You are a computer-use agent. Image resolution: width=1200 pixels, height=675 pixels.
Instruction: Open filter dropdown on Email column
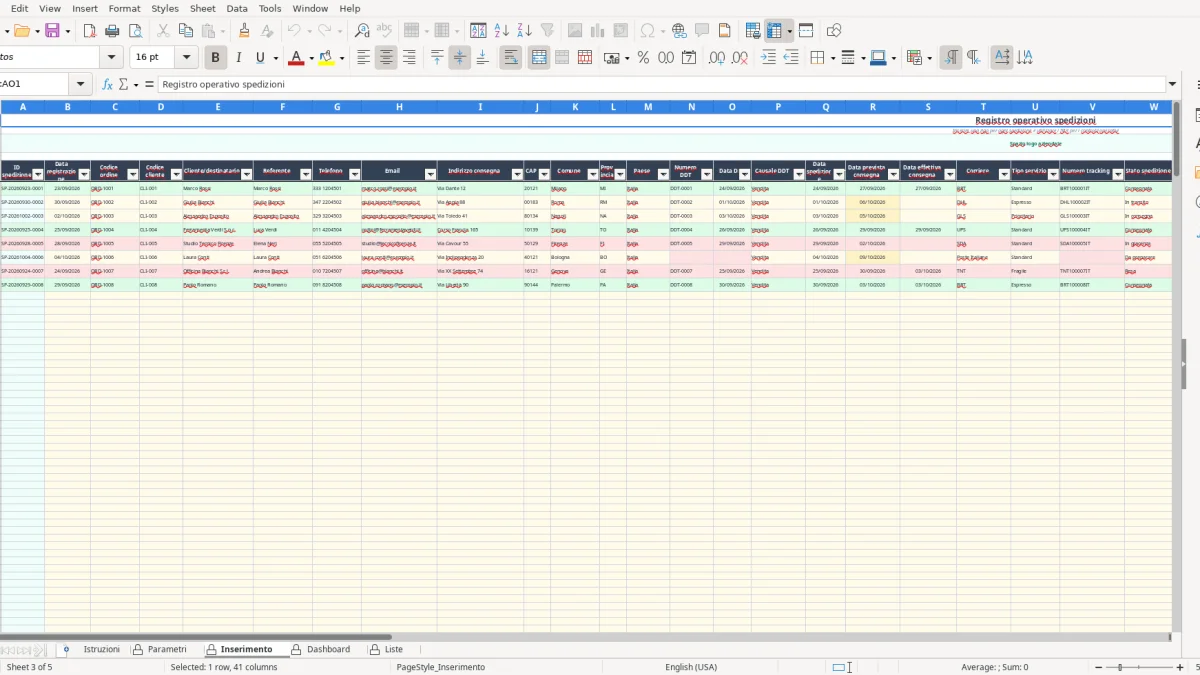[x=430, y=174]
